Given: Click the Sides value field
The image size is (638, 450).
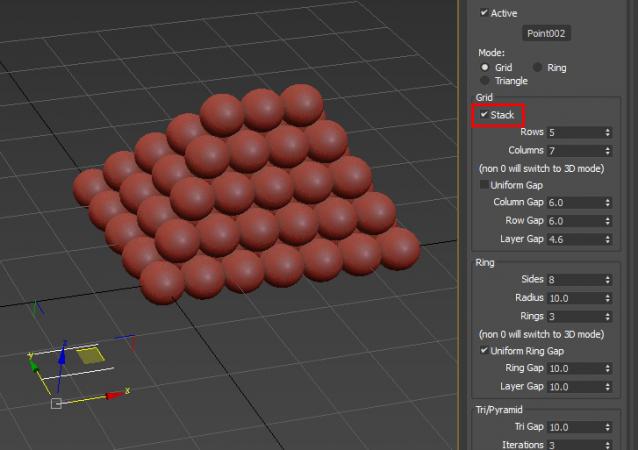Looking at the screenshot, I should (x=575, y=280).
